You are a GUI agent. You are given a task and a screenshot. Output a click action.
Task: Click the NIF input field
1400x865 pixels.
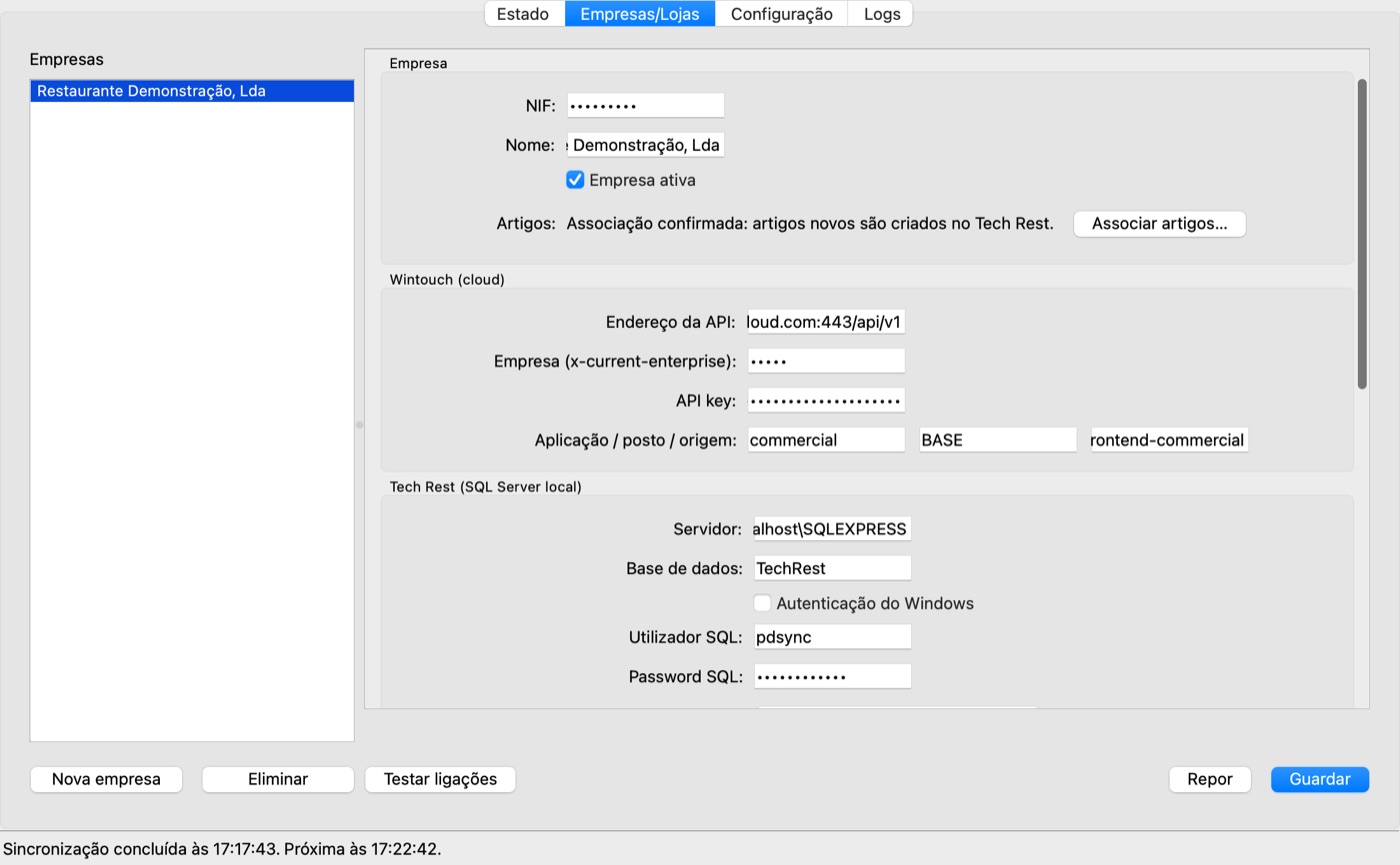[645, 105]
